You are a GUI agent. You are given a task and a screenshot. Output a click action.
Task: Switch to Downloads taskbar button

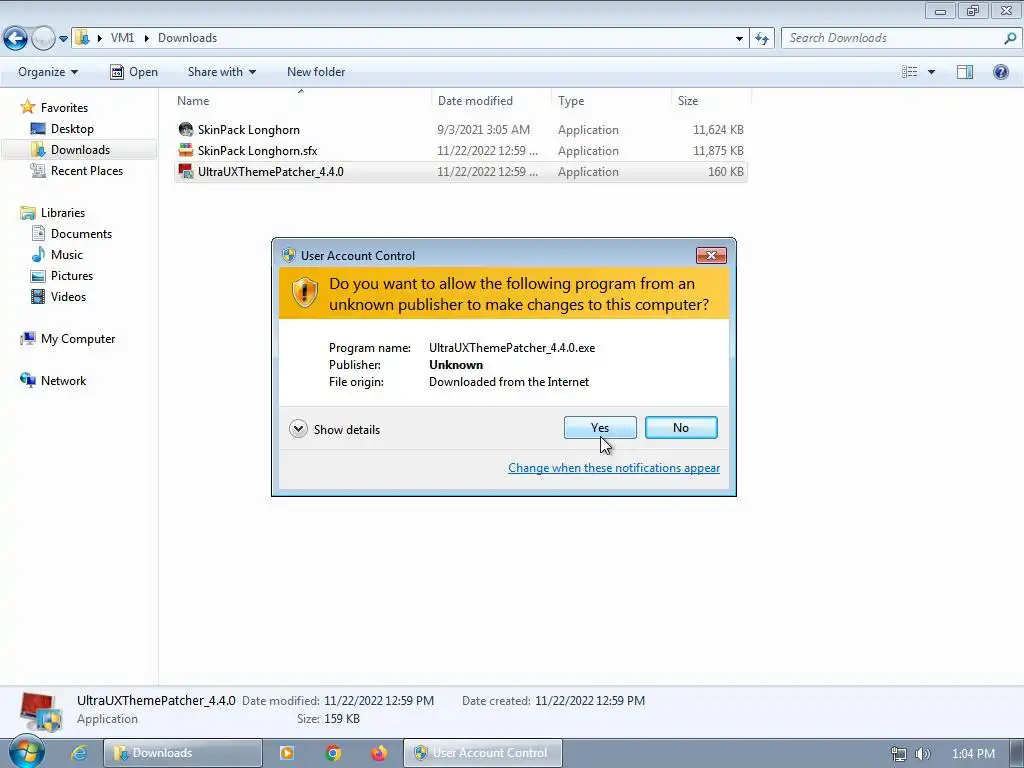(183, 753)
